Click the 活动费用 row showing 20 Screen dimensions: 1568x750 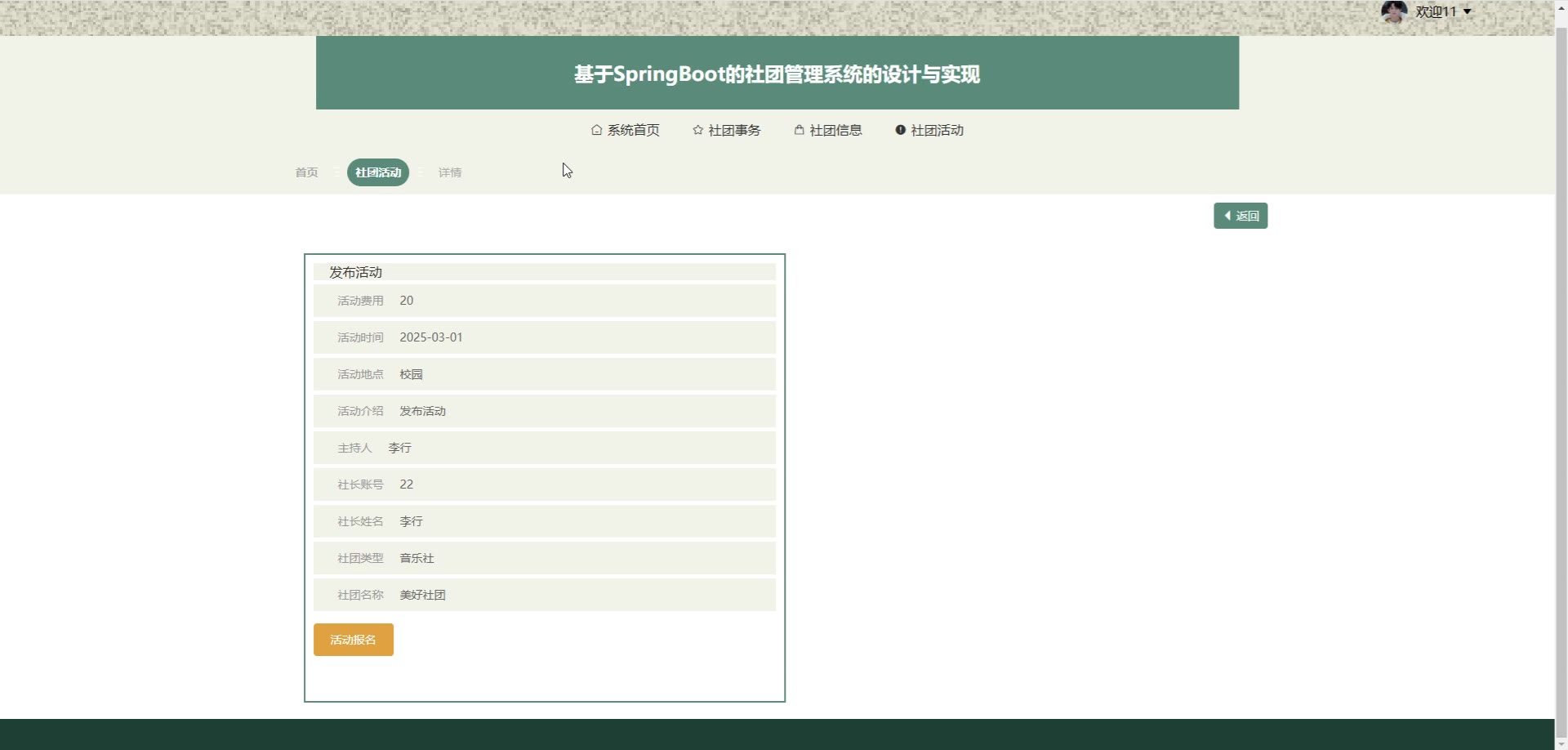point(544,301)
